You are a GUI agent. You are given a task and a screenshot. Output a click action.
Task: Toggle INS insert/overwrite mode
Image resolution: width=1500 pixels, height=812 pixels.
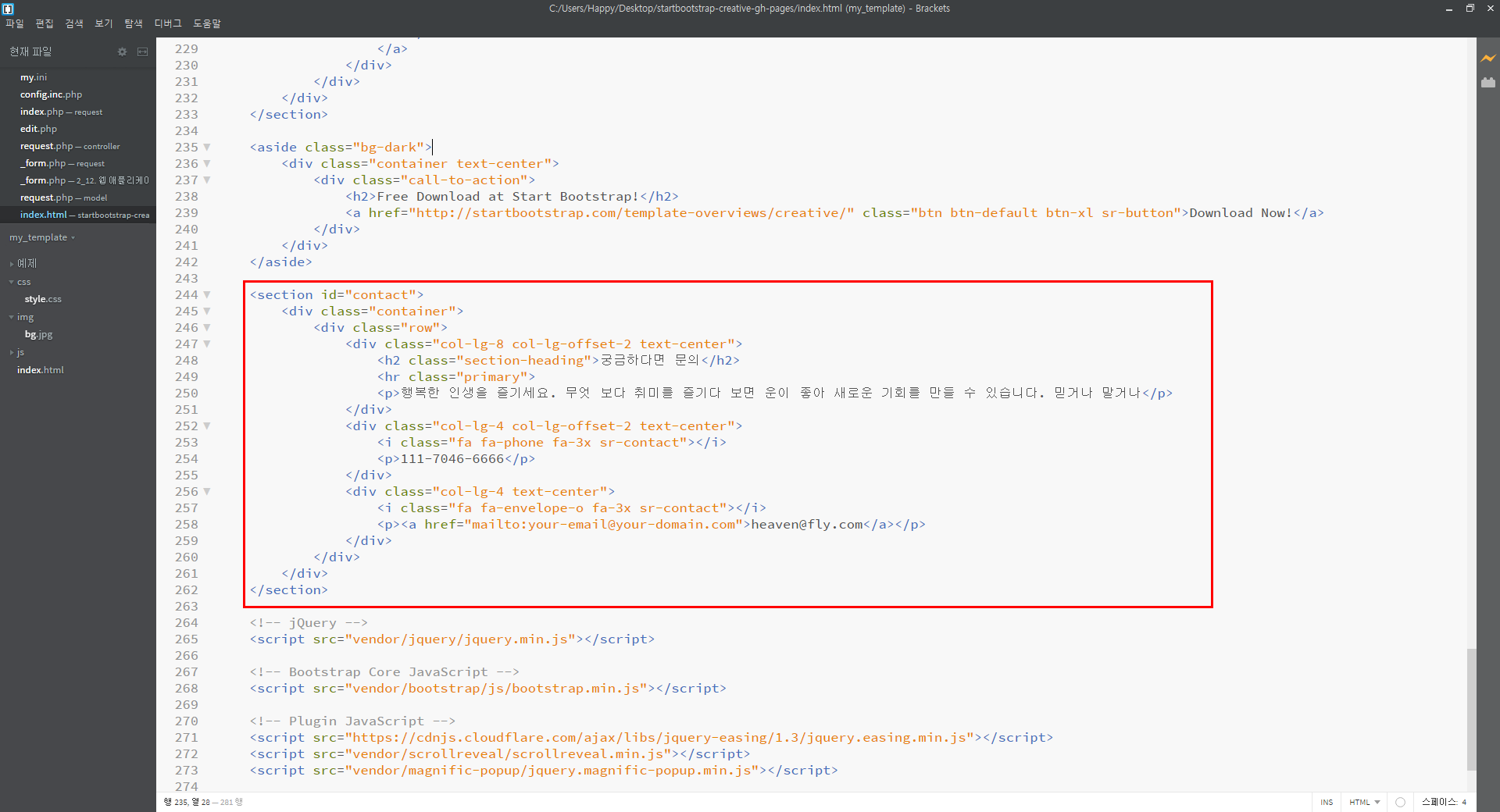tap(1327, 802)
